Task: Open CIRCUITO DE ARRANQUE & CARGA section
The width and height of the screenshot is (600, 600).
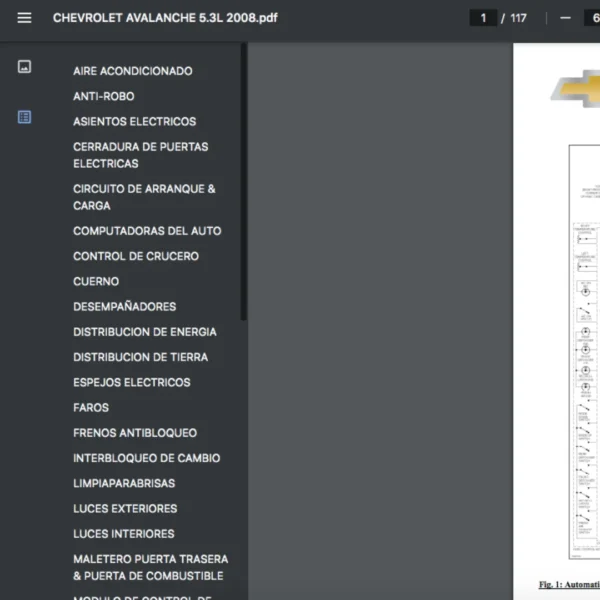Action: pyautogui.click(x=144, y=197)
